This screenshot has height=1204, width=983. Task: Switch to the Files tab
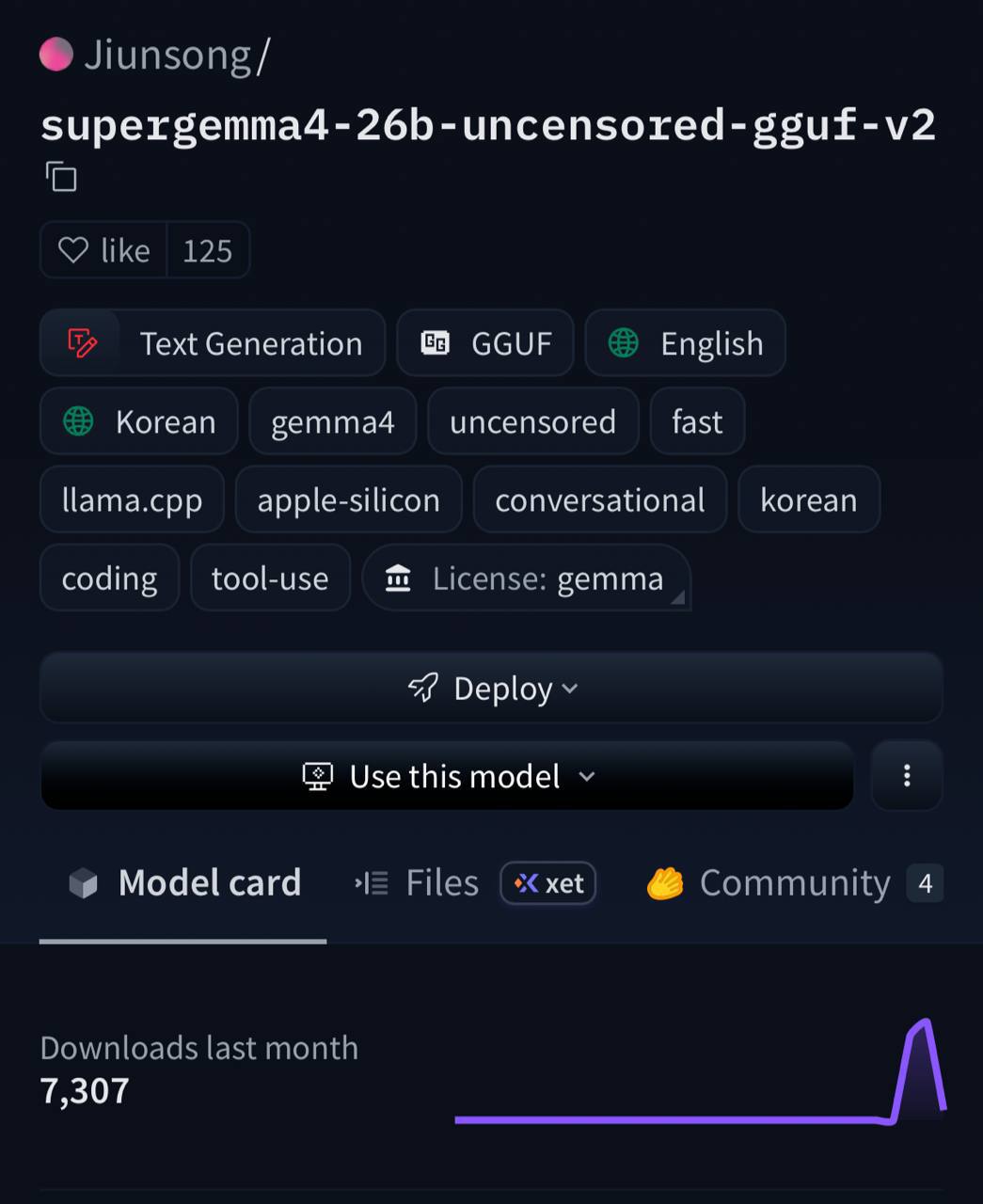tap(418, 883)
